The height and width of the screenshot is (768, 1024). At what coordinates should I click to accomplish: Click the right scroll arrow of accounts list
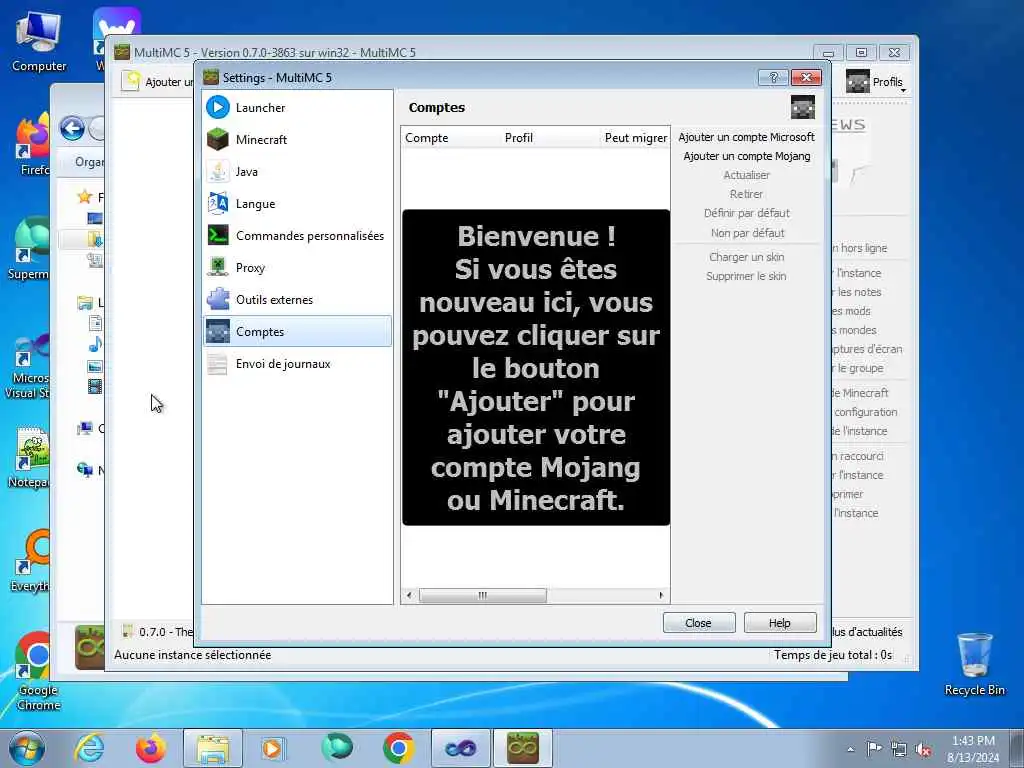[x=661, y=595]
